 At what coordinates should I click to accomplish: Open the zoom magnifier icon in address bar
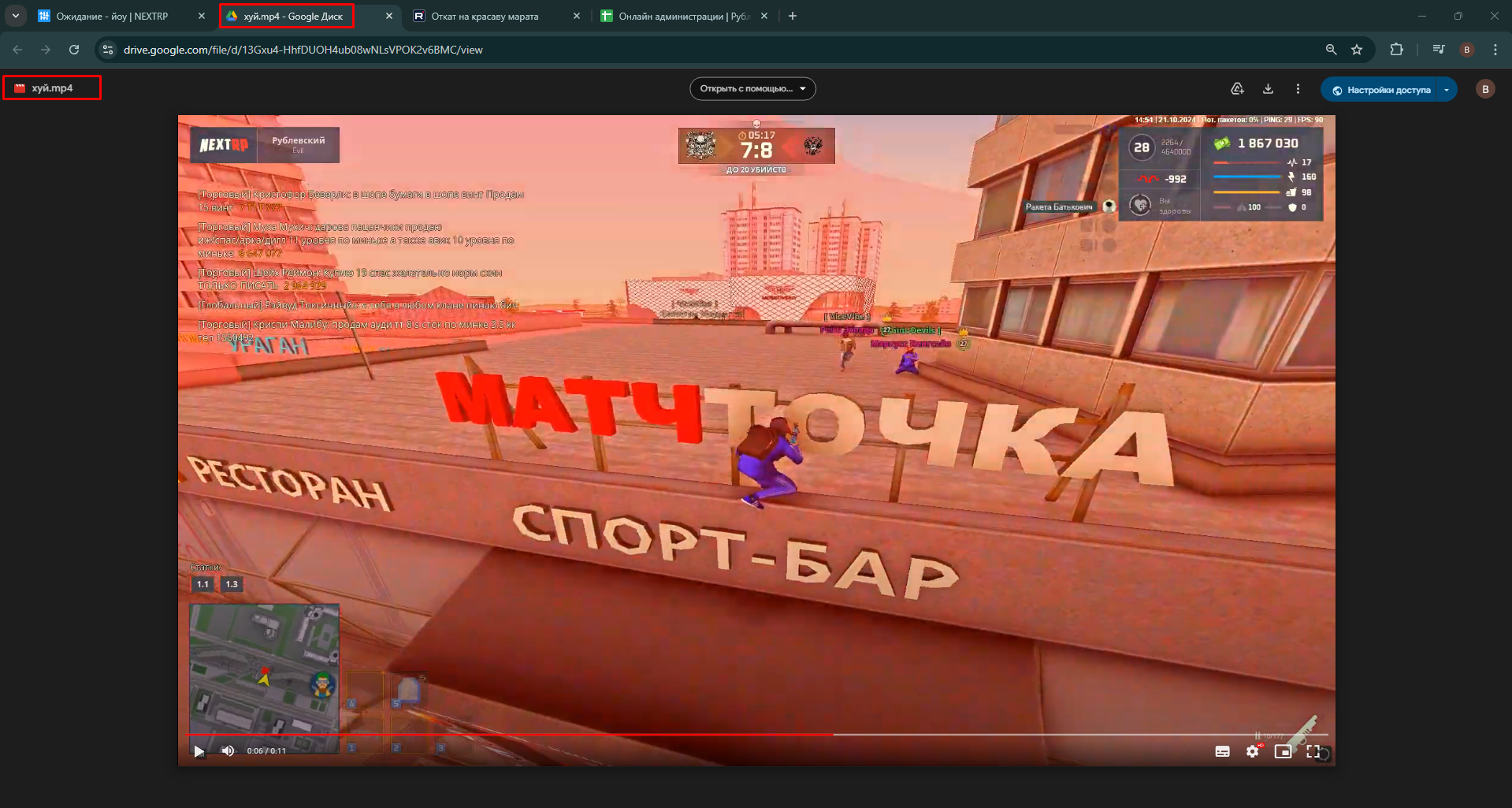tap(1331, 50)
